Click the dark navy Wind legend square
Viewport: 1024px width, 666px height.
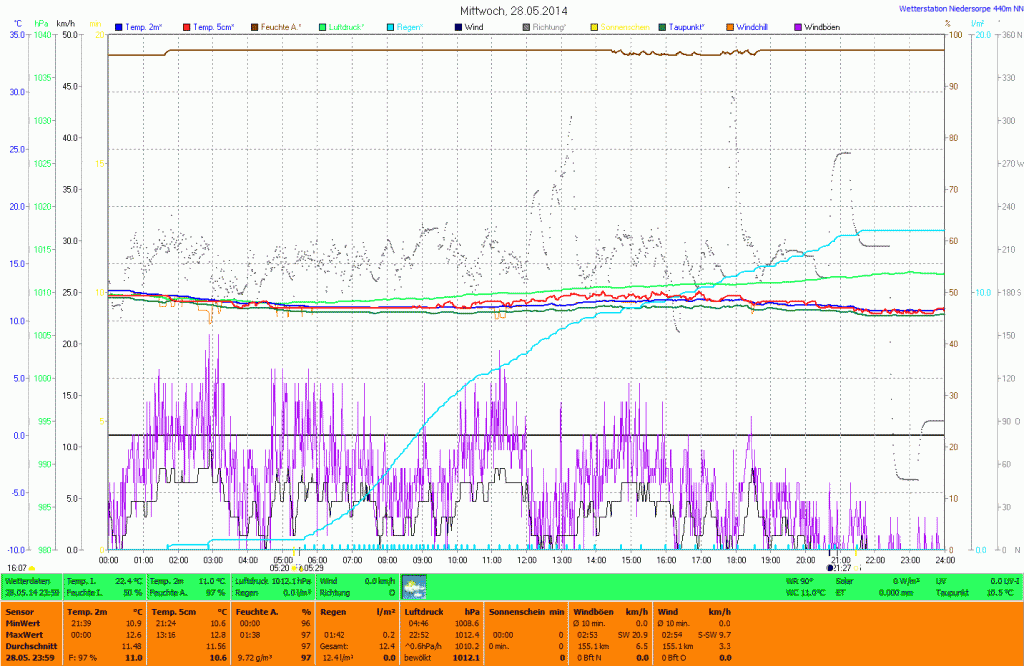coord(459,26)
